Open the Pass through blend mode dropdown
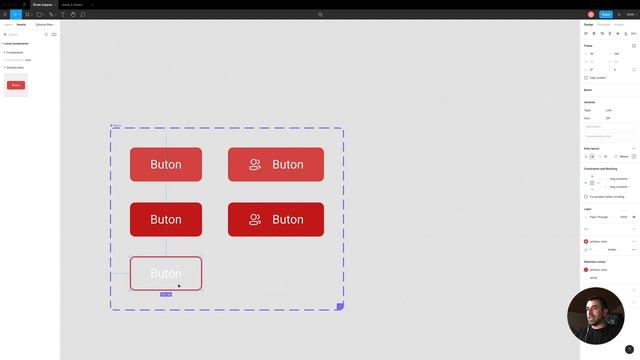This screenshot has width=640, height=360. click(x=599, y=217)
